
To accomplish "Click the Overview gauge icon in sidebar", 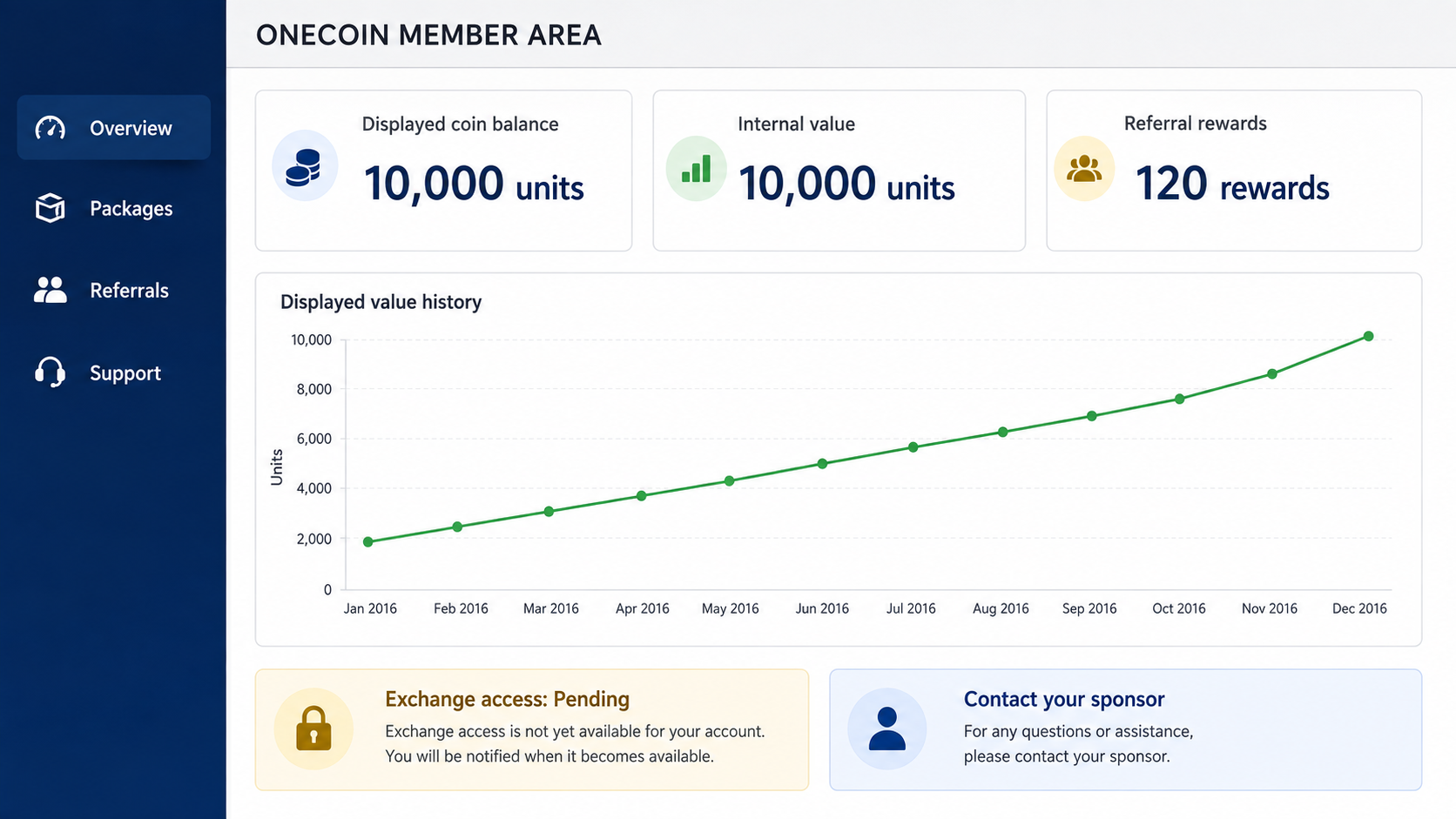I will tap(51, 128).
